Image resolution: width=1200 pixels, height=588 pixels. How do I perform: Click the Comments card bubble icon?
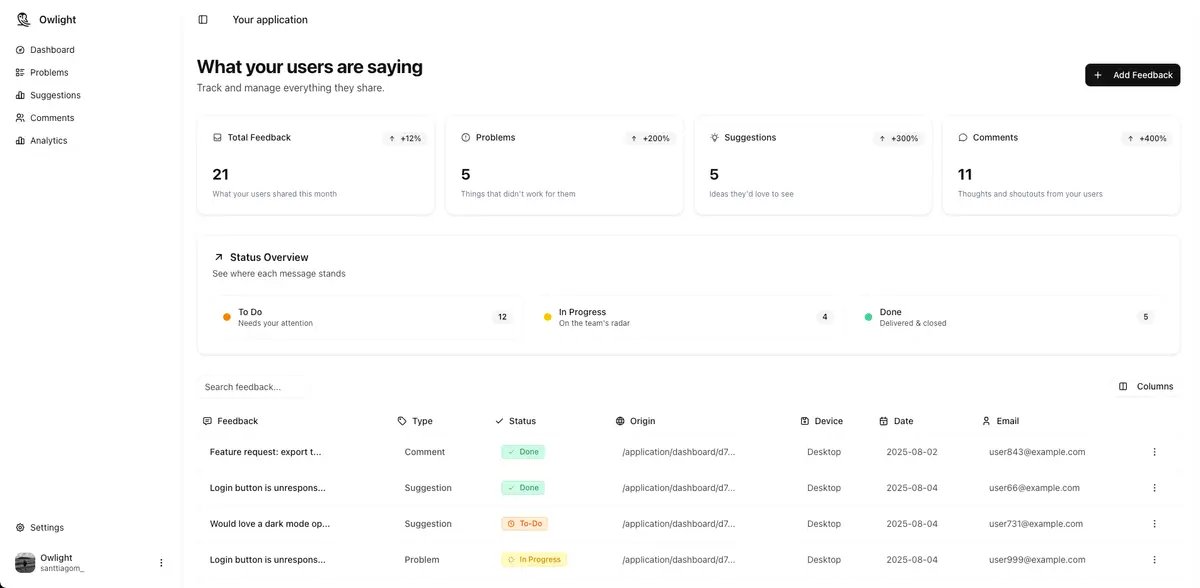click(963, 137)
